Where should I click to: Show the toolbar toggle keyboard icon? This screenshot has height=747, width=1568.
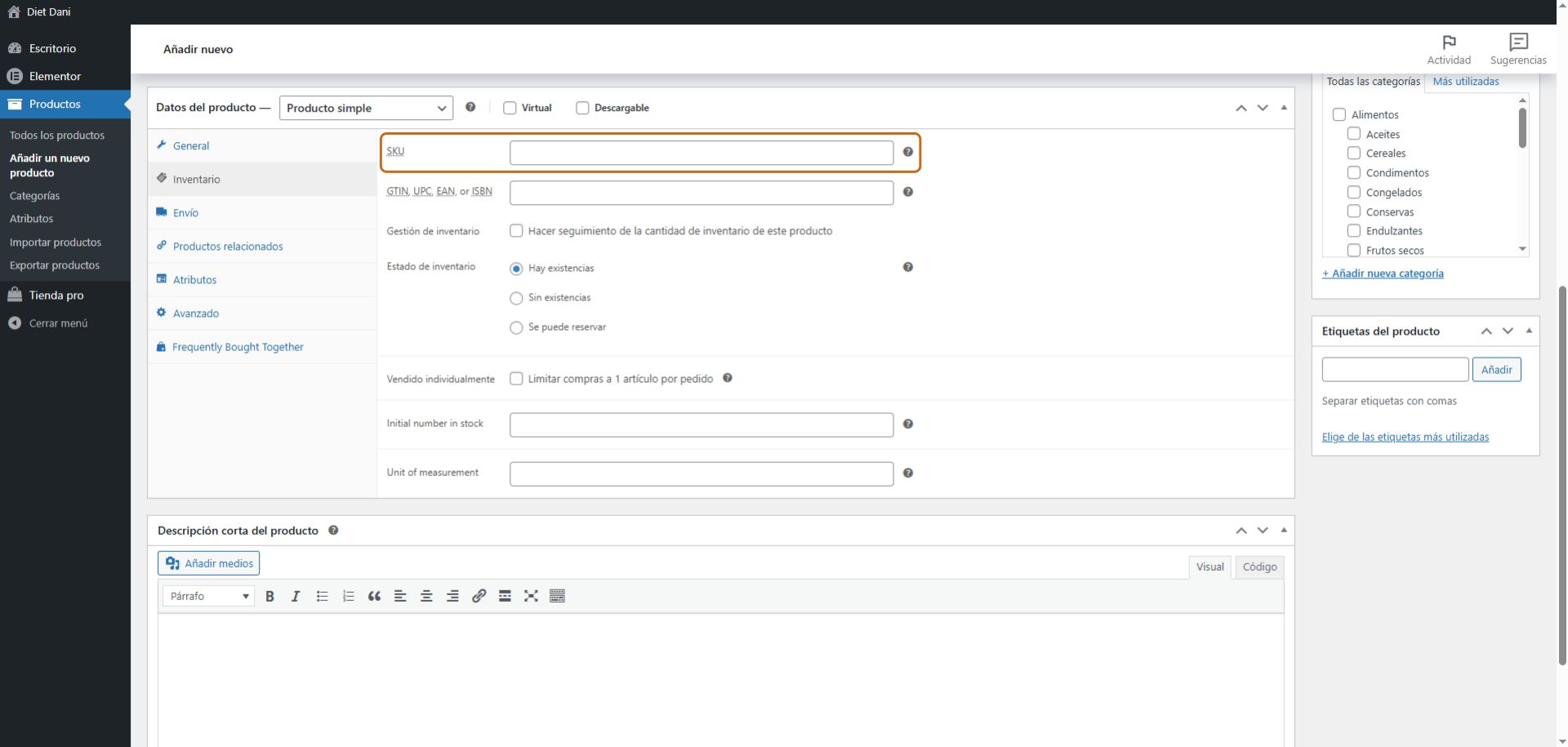[557, 596]
